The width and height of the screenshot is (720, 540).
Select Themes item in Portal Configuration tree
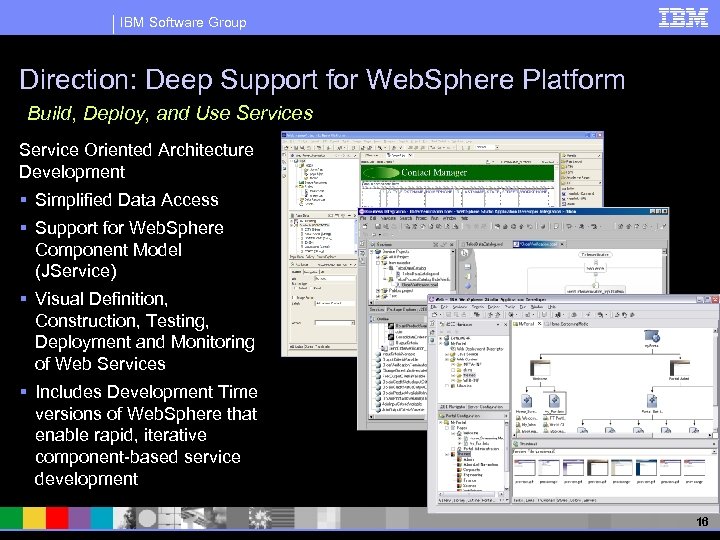[463, 454]
